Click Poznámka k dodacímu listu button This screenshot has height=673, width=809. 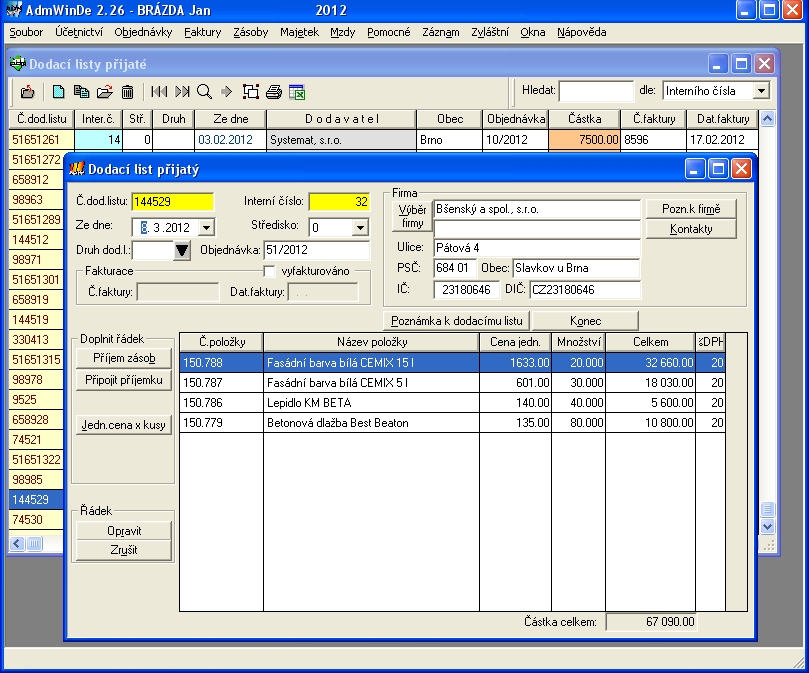457,321
